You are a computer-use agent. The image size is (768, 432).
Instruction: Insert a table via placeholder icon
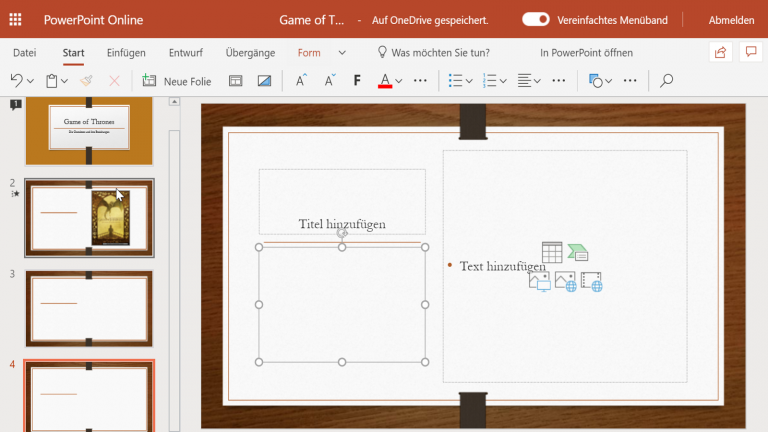point(552,252)
